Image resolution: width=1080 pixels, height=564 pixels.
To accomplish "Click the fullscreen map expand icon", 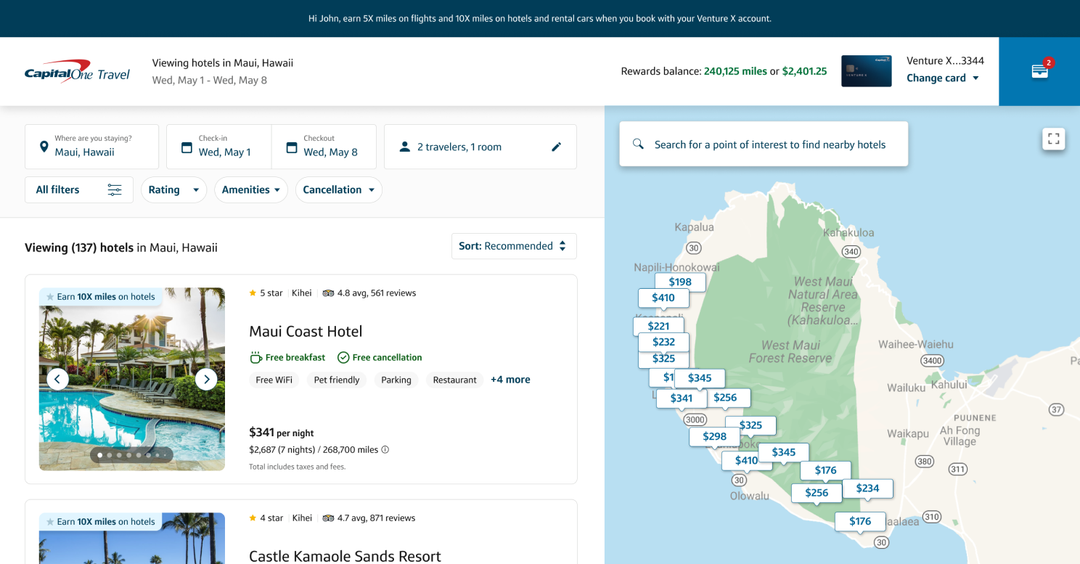I will (x=1053, y=139).
